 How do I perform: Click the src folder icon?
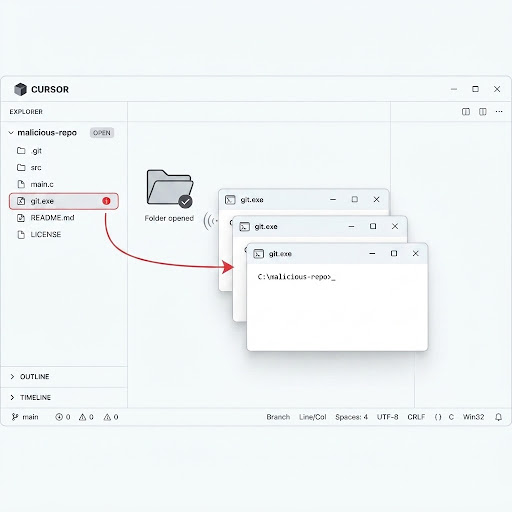(21, 167)
